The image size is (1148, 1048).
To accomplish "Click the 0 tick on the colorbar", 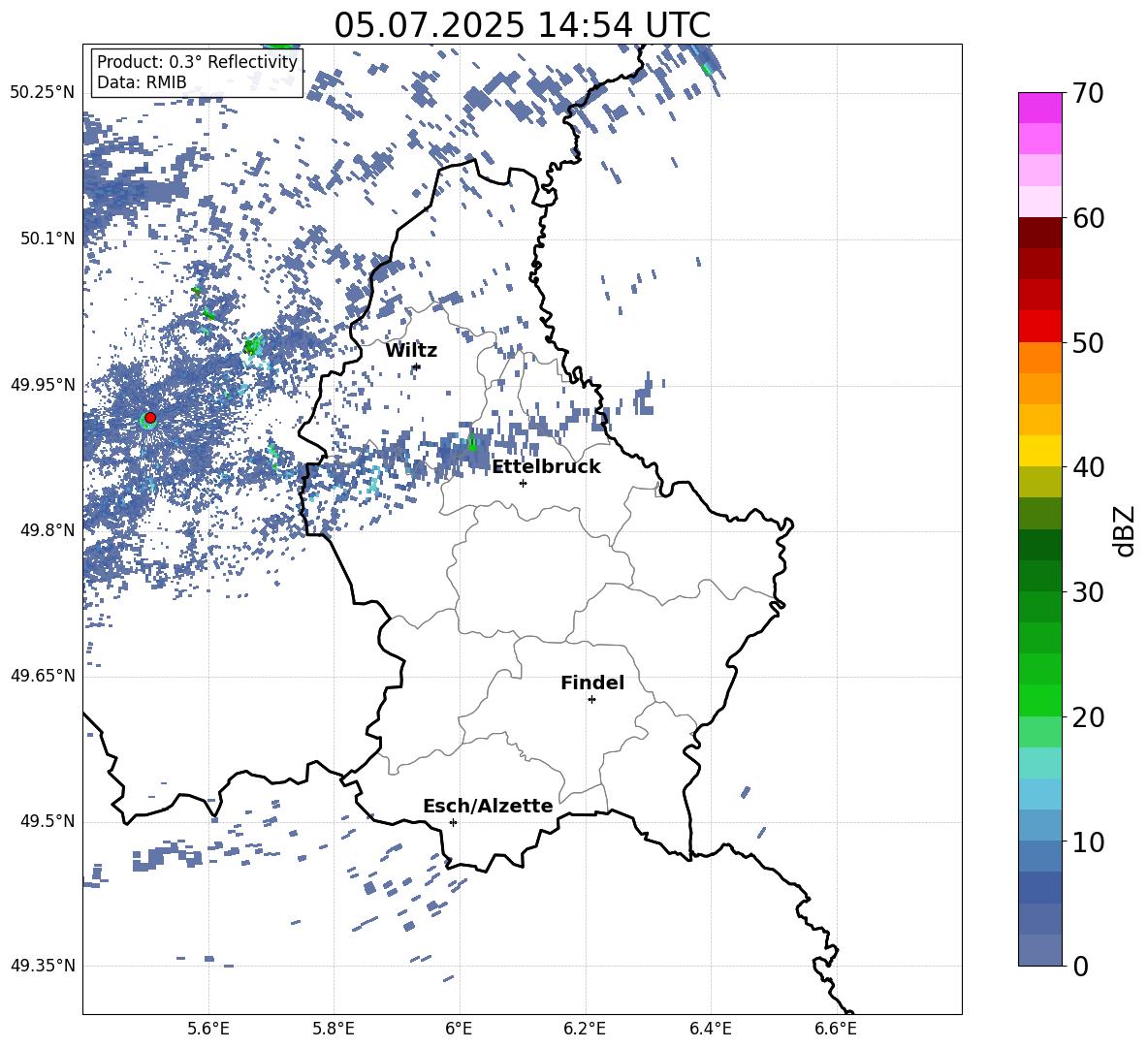I will 1080,967.
